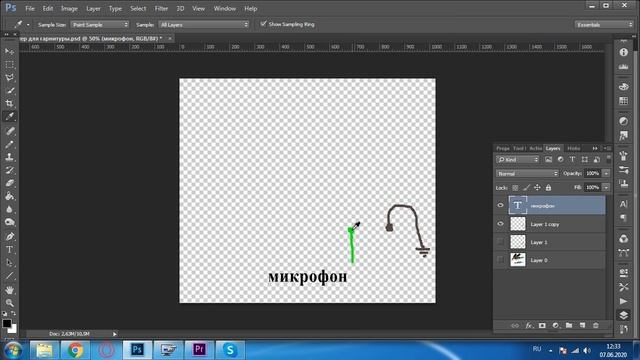Create new adjustment layer

point(556,325)
